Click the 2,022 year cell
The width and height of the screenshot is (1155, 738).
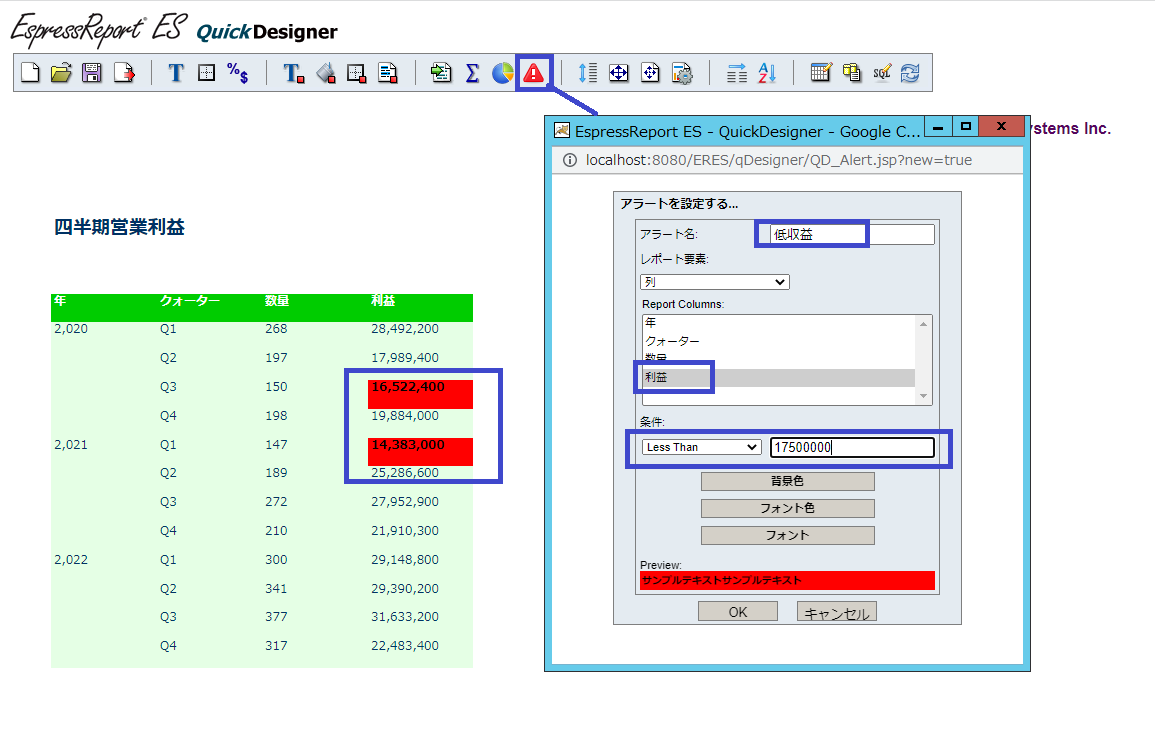(x=71, y=559)
